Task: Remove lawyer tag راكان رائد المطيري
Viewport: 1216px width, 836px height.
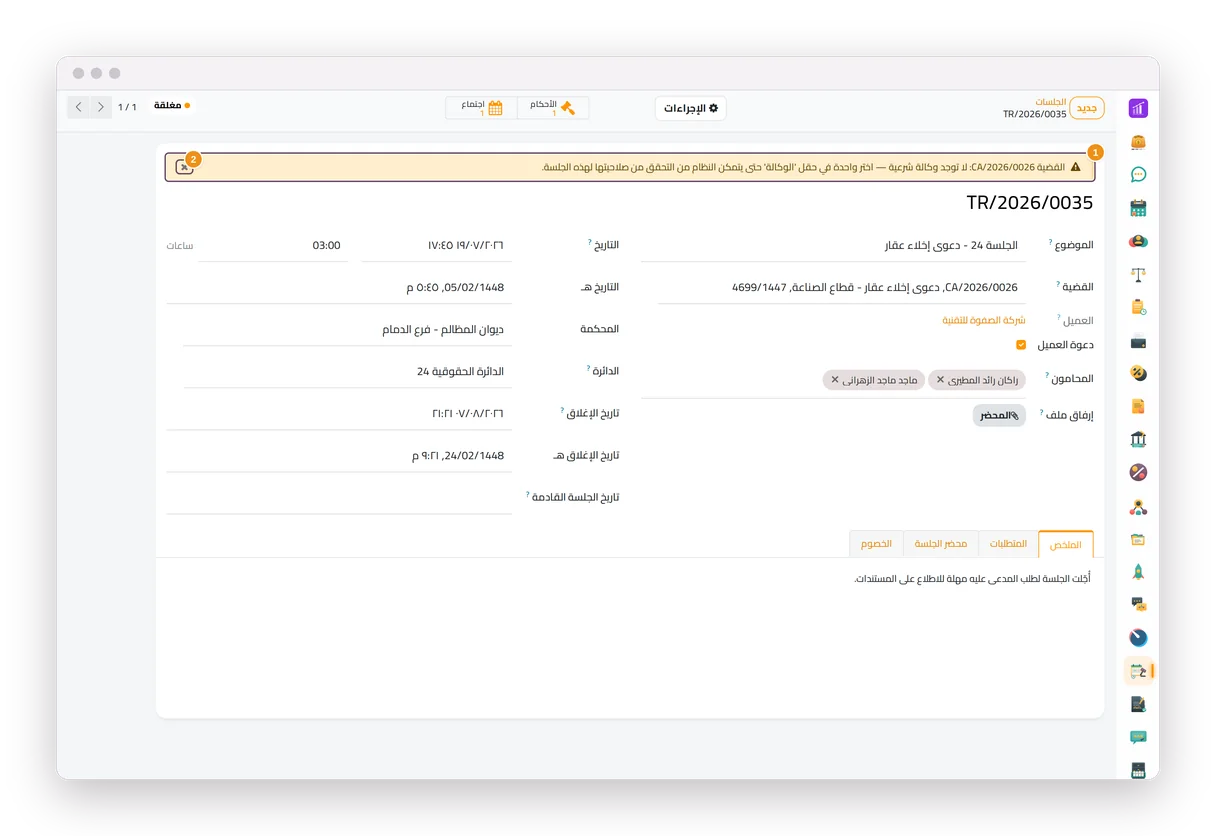Action: [x=940, y=380]
